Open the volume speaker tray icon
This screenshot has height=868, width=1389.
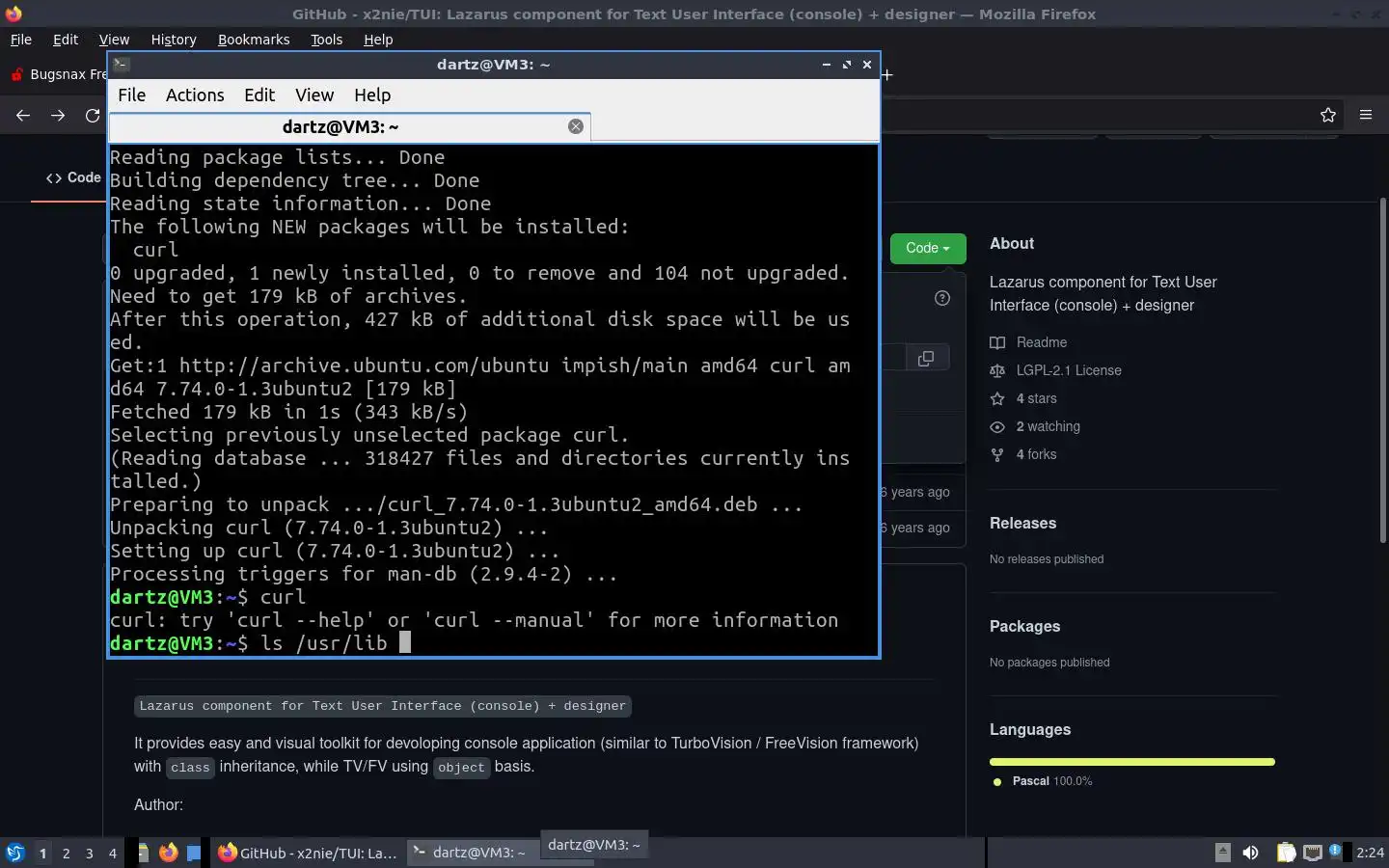point(1250,853)
